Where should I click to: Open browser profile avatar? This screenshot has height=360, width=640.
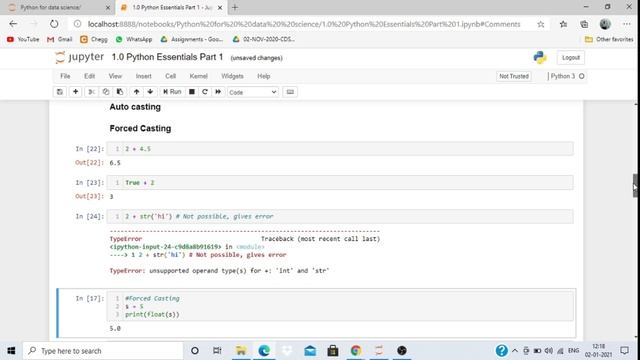pyautogui.click(x=605, y=24)
